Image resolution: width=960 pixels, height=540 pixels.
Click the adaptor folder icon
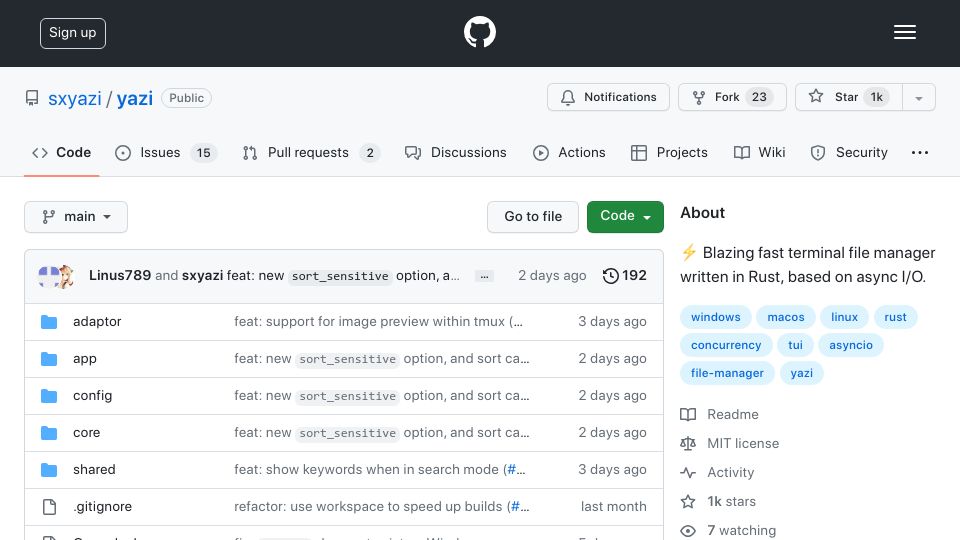click(x=49, y=322)
